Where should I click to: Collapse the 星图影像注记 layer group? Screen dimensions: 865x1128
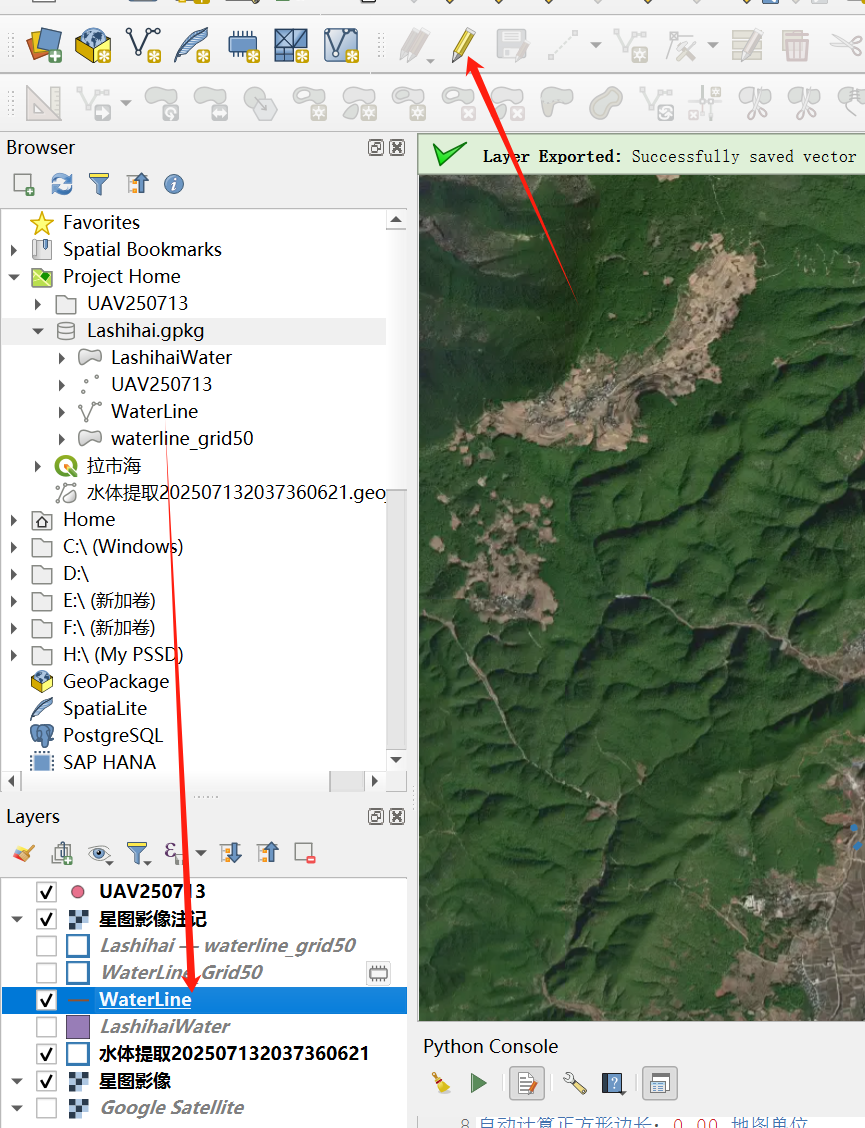click(17, 919)
